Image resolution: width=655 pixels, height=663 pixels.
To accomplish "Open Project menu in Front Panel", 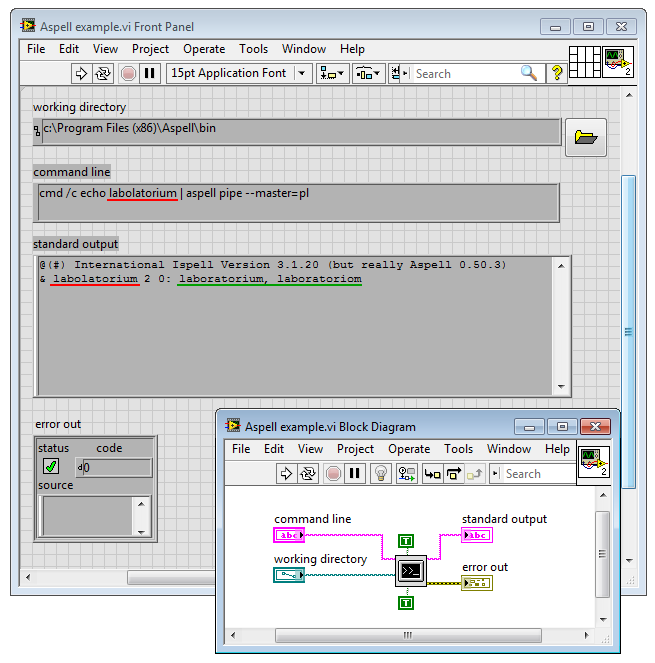I will tap(150, 49).
